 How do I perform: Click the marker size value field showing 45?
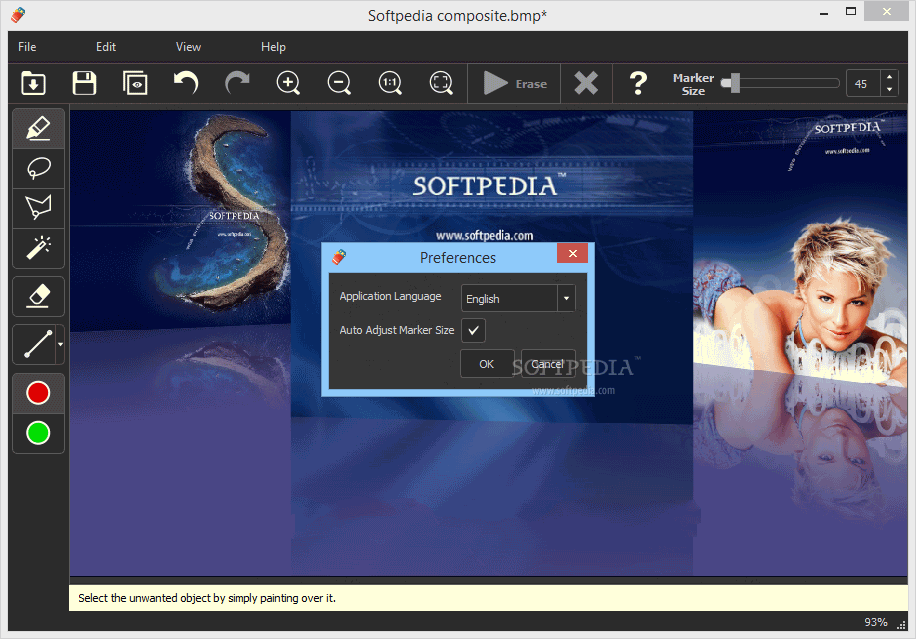click(863, 84)
